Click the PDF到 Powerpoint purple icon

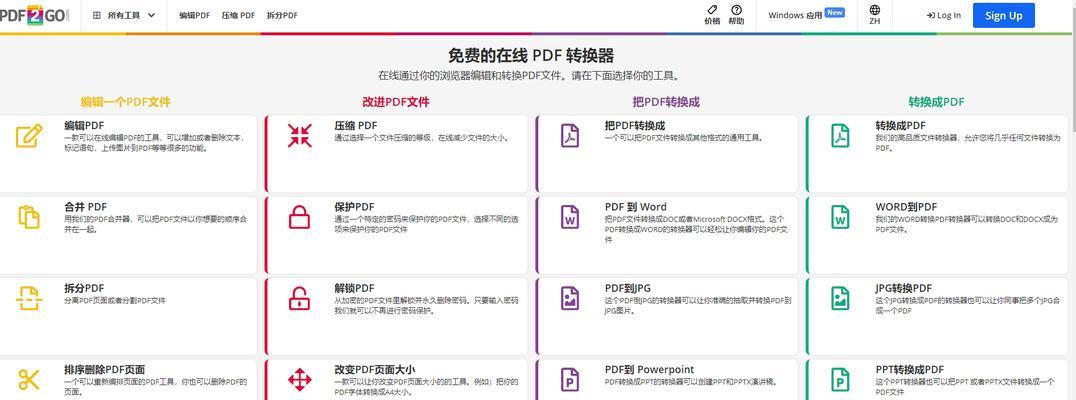point(570,379)
